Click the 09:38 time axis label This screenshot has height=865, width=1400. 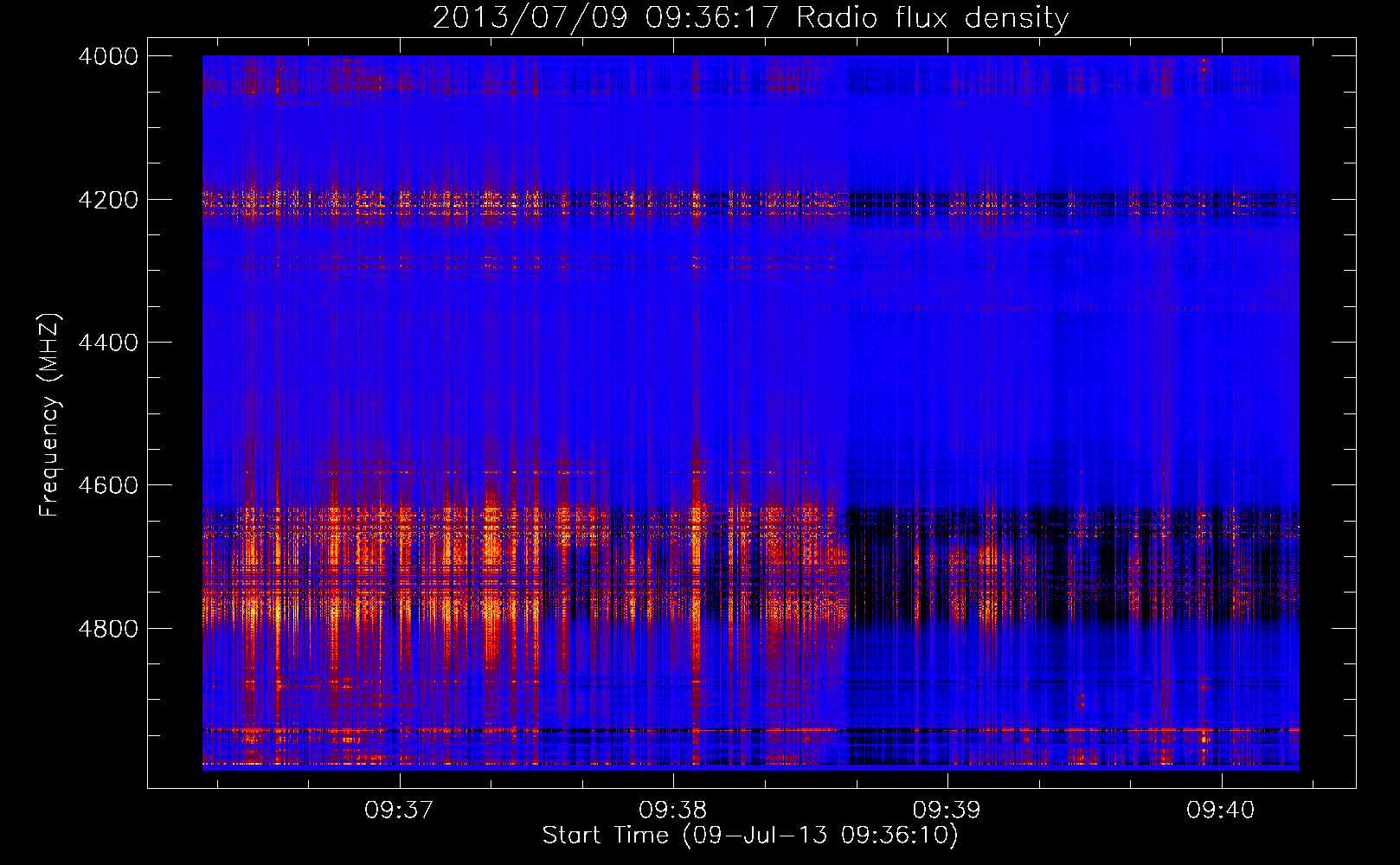673,811
